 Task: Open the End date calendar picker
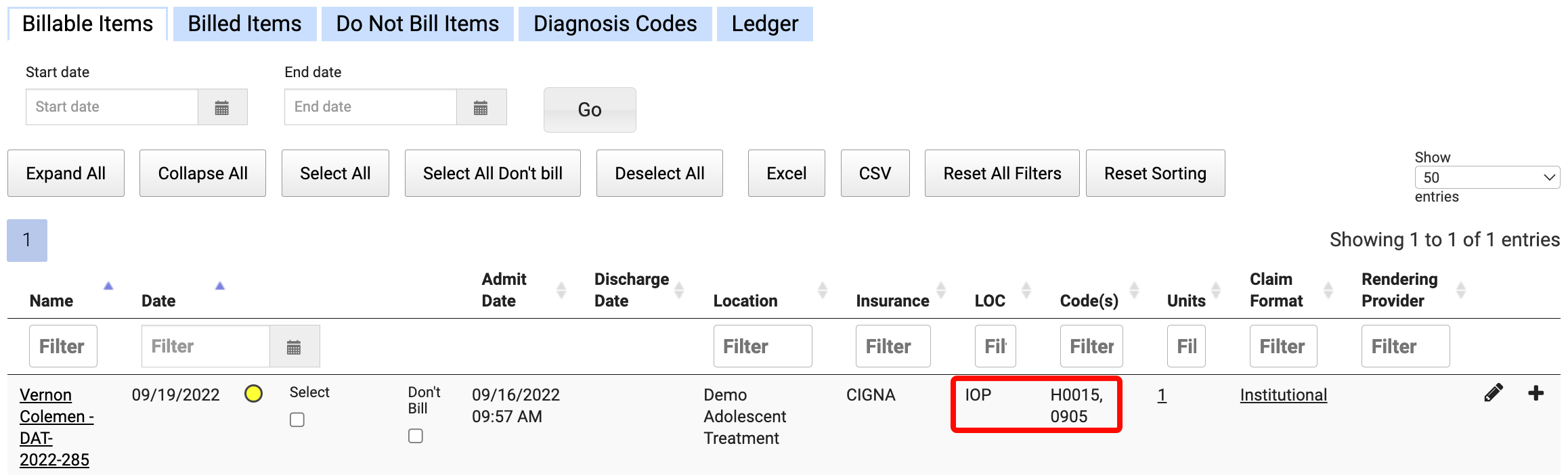tap(481, 108)
